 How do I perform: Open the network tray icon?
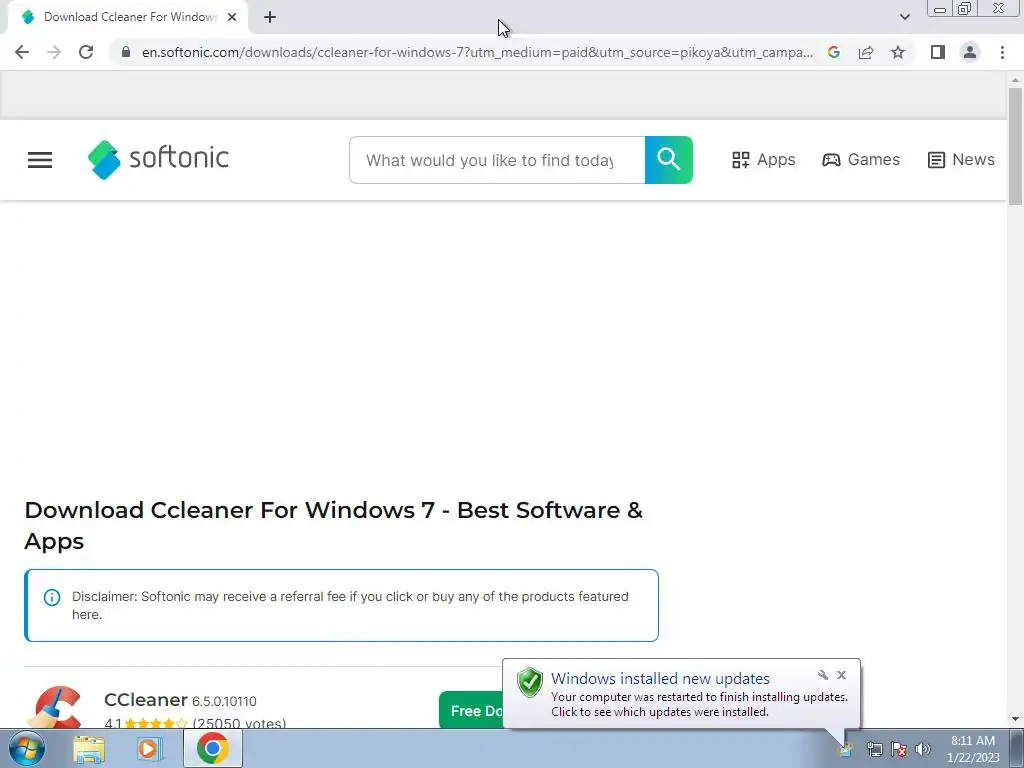point(874,749)
